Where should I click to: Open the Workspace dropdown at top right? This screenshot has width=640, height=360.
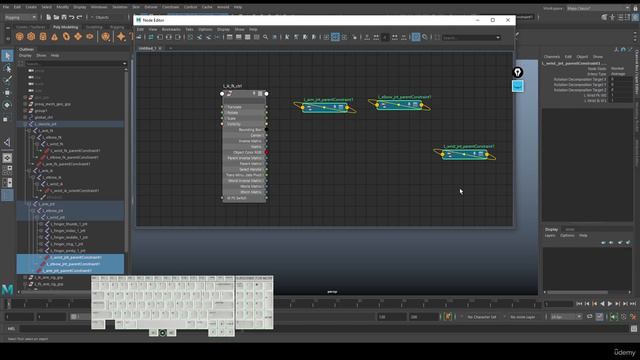pos(598,8)
